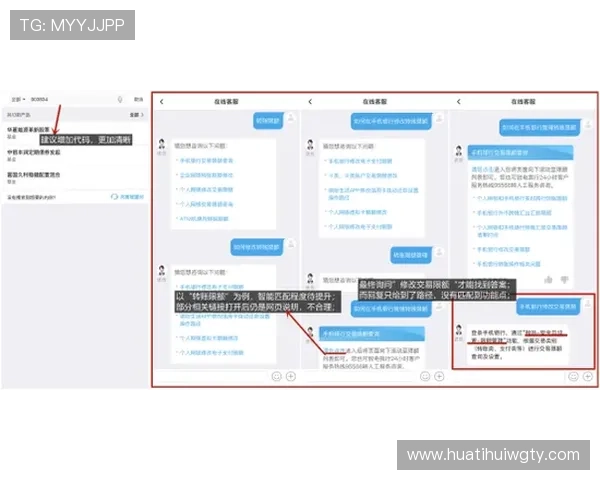Tap the plus attachment icon in leftmost chat
The height and width of the screenshot is (480, 600).
coord(291,377)
